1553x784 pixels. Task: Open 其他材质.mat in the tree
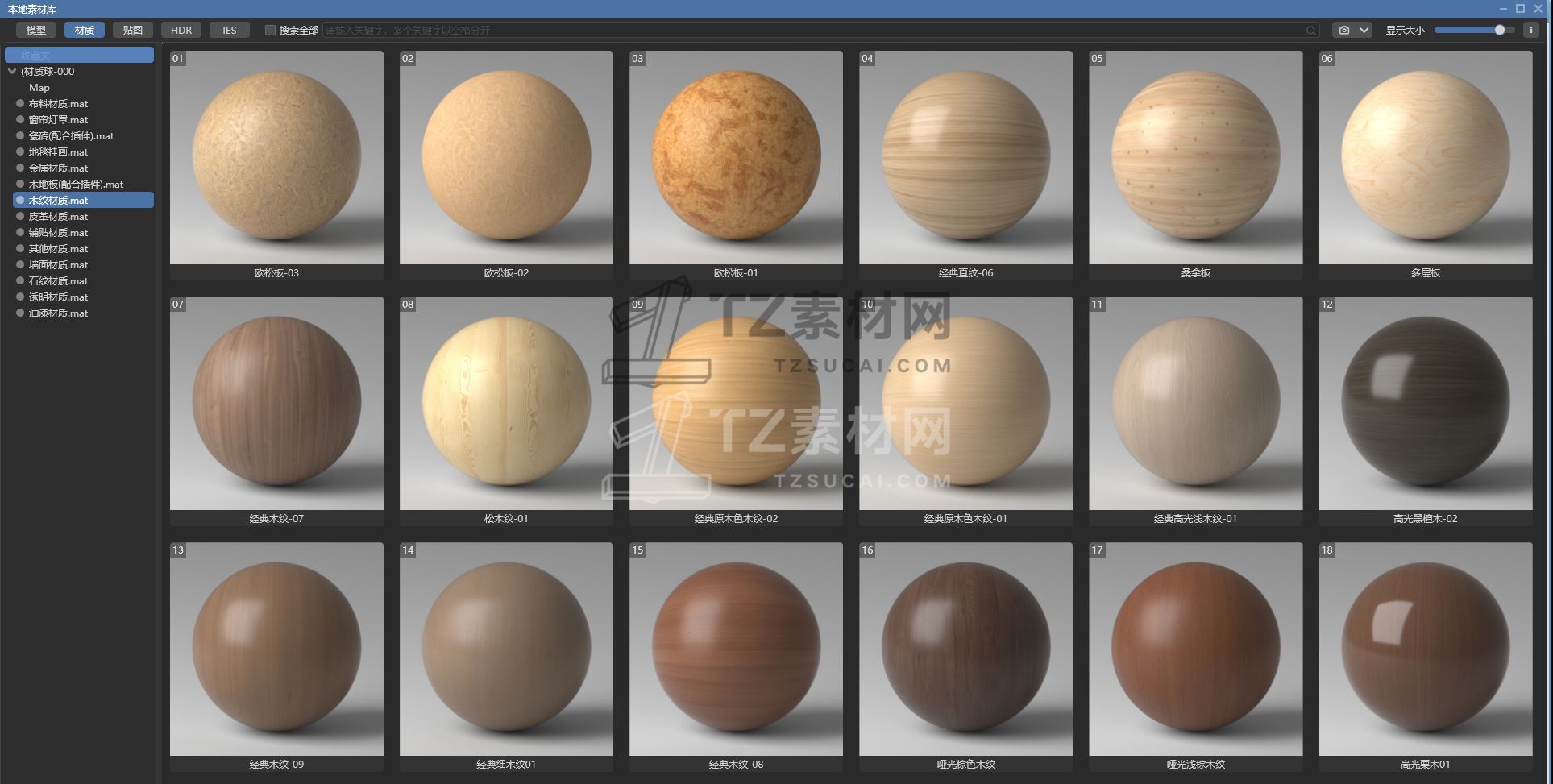click(58, 248)
